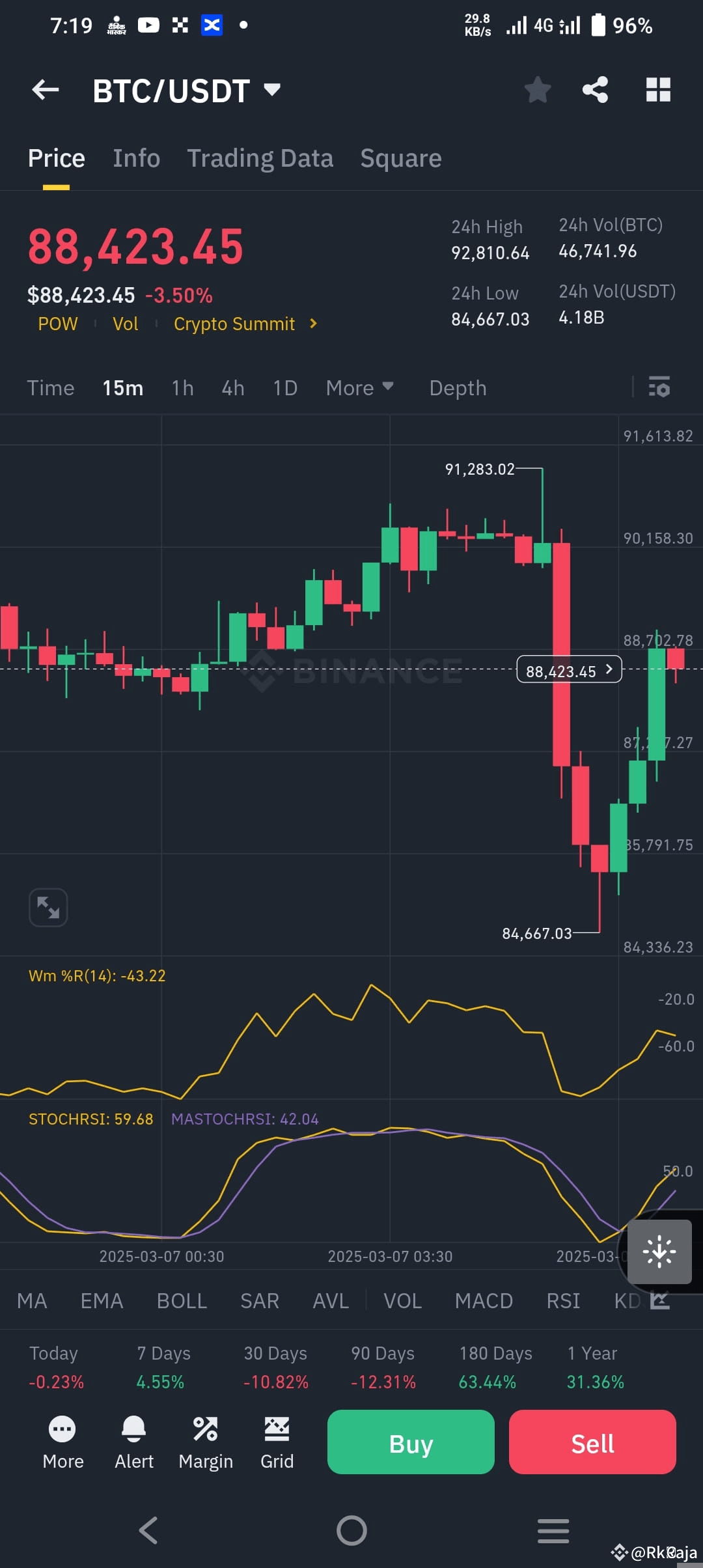This screenshot has height=1568, width=703.
Task: Tap Android home navigation button
Action: 351,1530
